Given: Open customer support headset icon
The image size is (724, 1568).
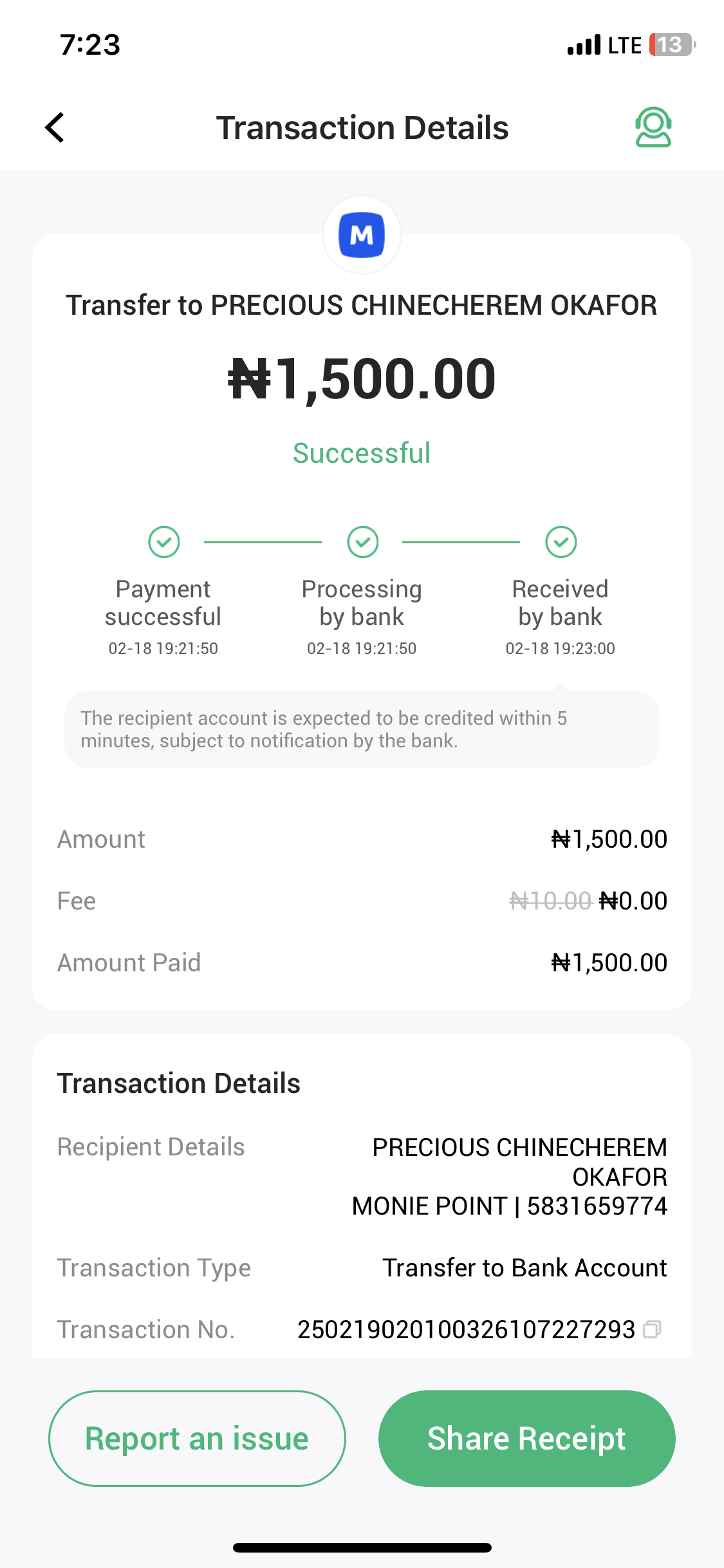Looking at the screenshot, I should pos(653,127).
